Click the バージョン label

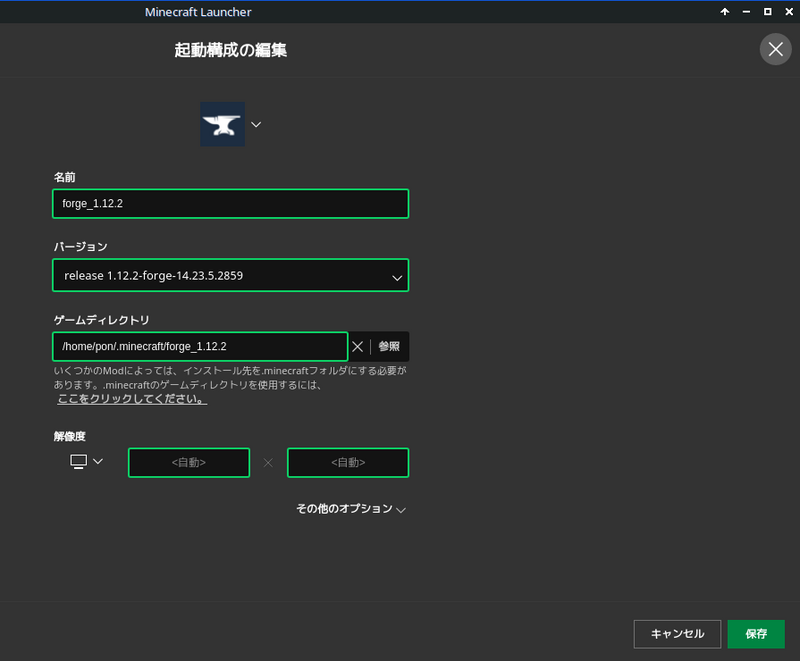81,247
